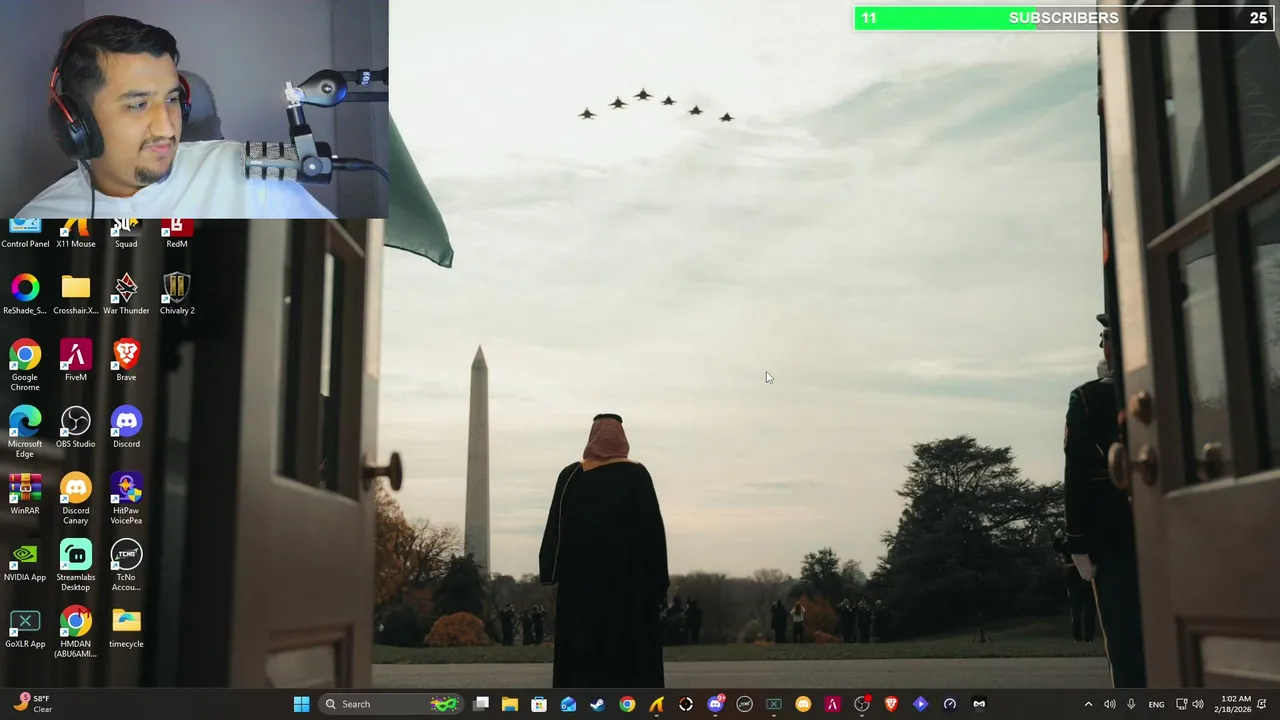Open the RedM desktop shortcut
Image resolution: width=1280 pixels, height=720 pixels.
point(177,234)
